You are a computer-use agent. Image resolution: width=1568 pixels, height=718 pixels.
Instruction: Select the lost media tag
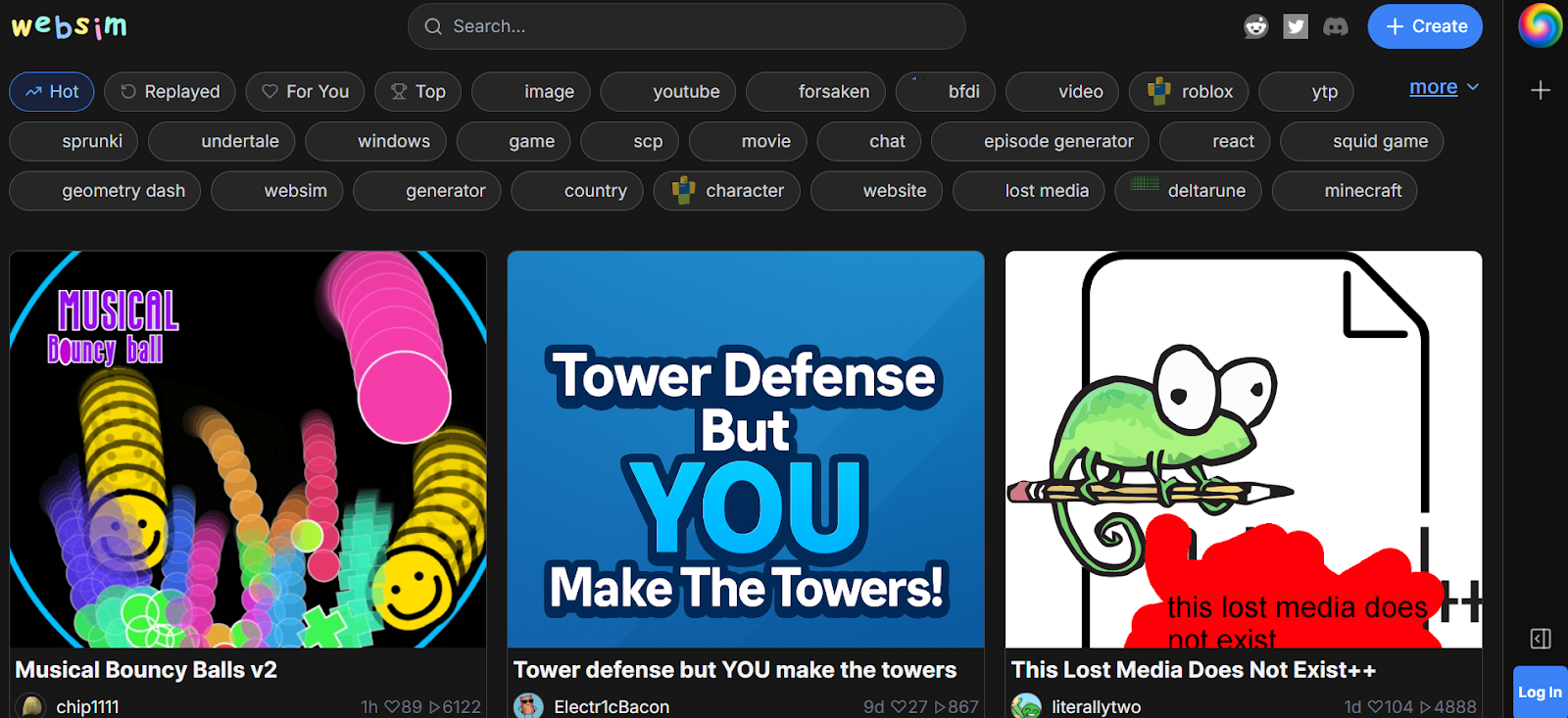(1028, 191)
